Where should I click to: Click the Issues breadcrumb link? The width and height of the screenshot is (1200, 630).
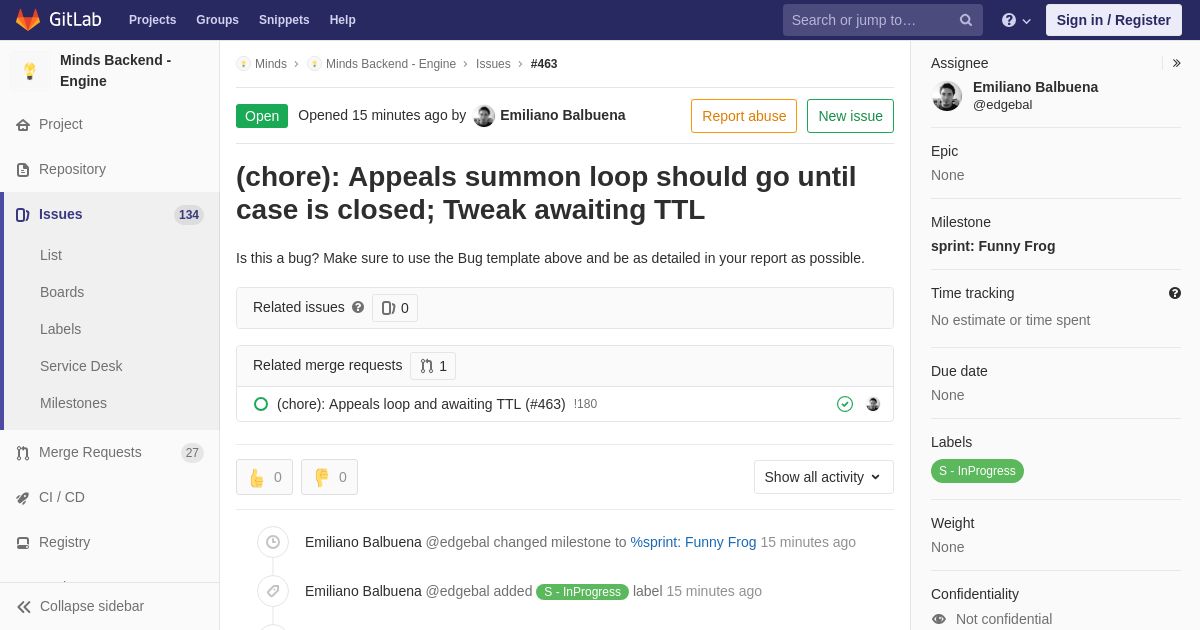(493, 64)
